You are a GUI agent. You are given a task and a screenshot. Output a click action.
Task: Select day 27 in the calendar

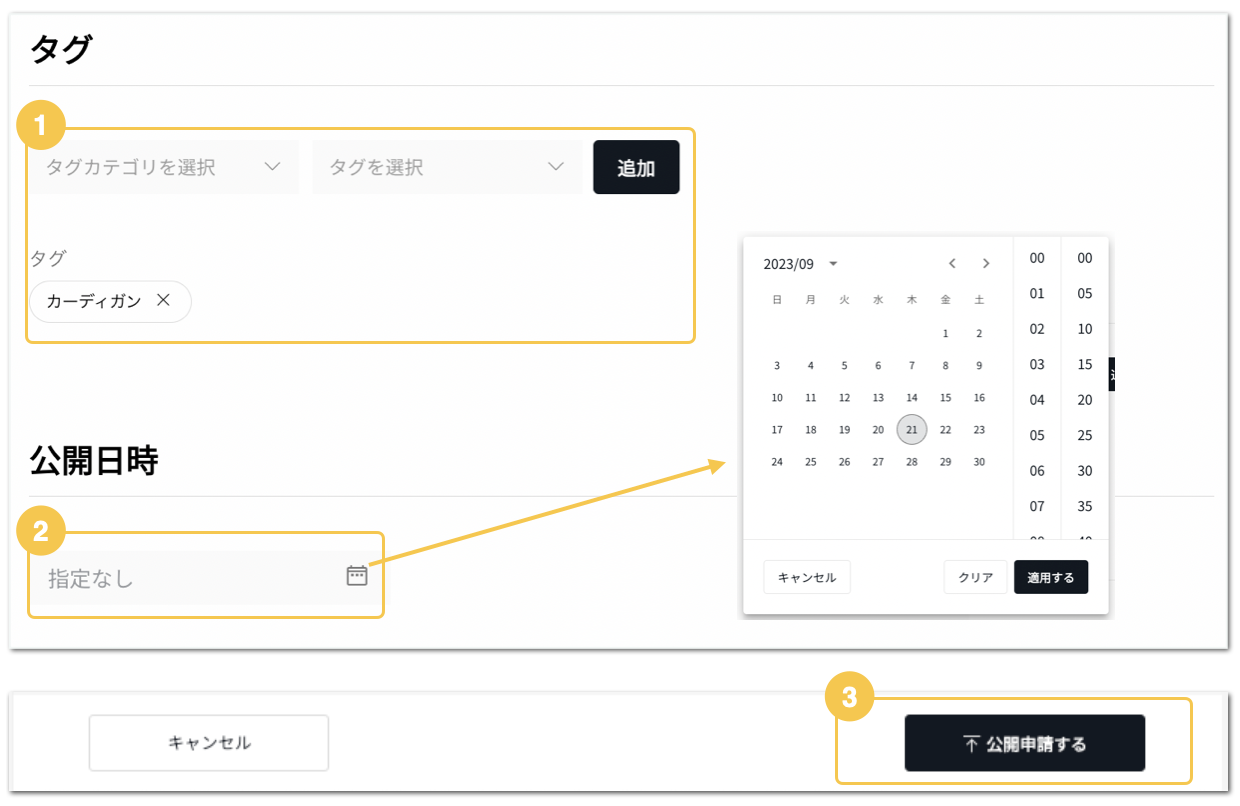pos(878,462)
